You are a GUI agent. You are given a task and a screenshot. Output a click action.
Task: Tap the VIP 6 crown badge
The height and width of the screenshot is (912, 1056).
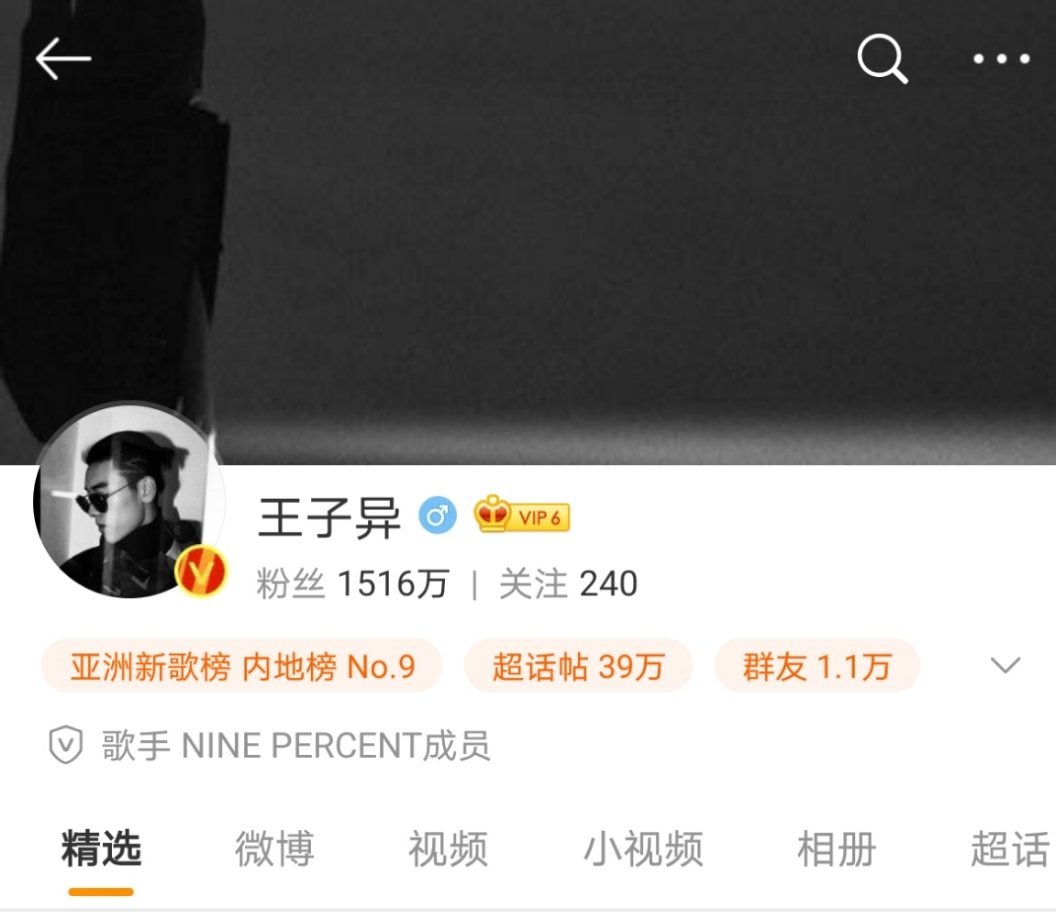point(522,515)
